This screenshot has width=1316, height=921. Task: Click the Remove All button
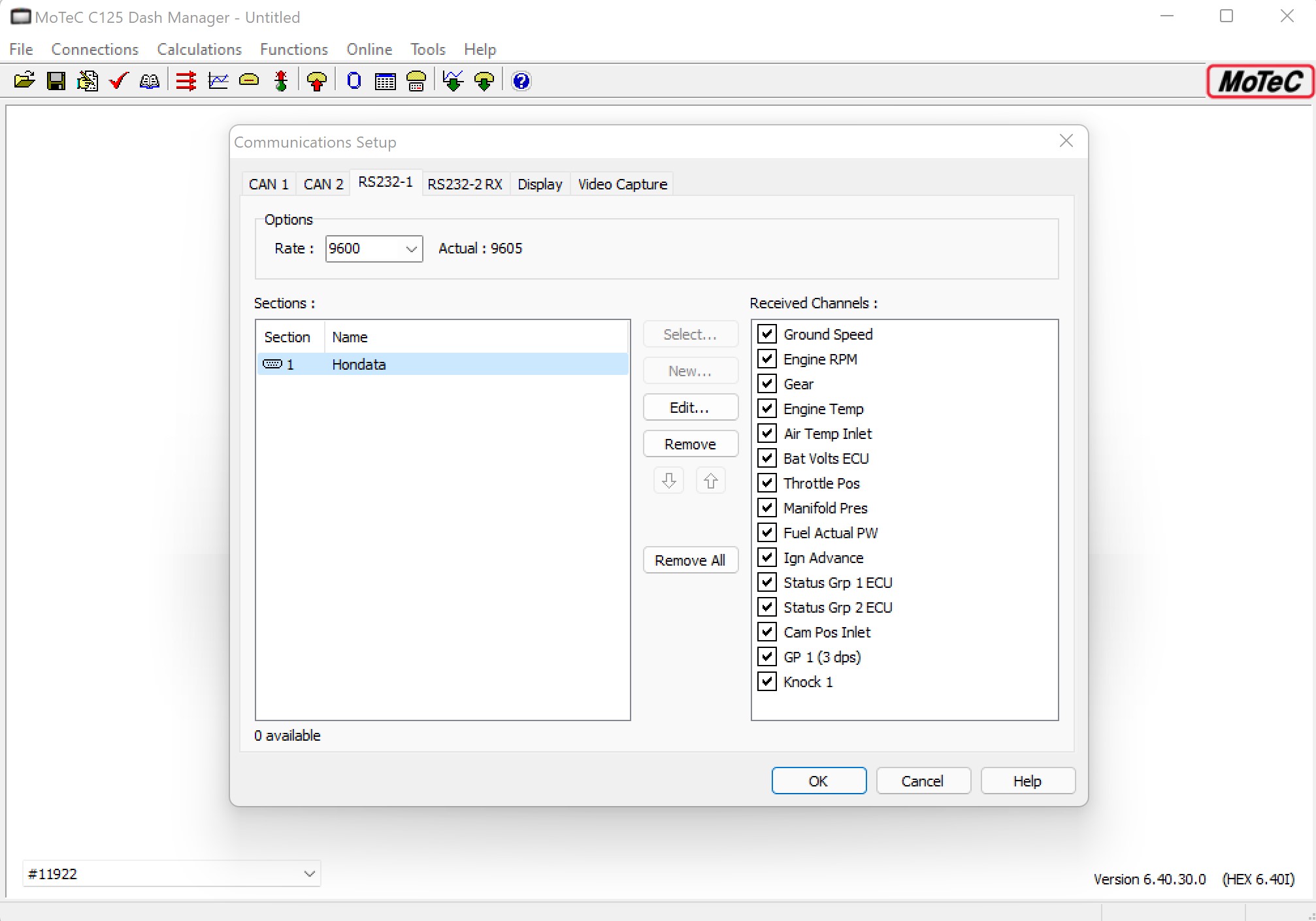click(x=690, y=560)
